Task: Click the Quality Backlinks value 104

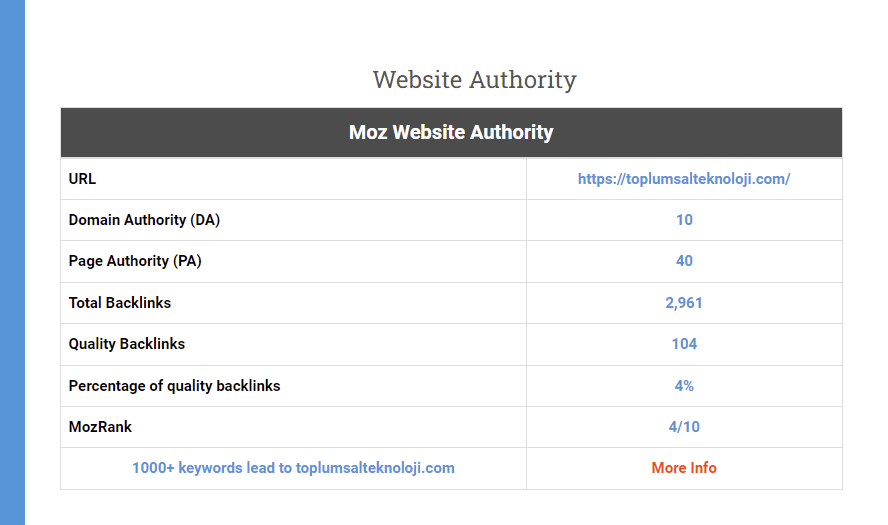Action: [x=684, y=344]
